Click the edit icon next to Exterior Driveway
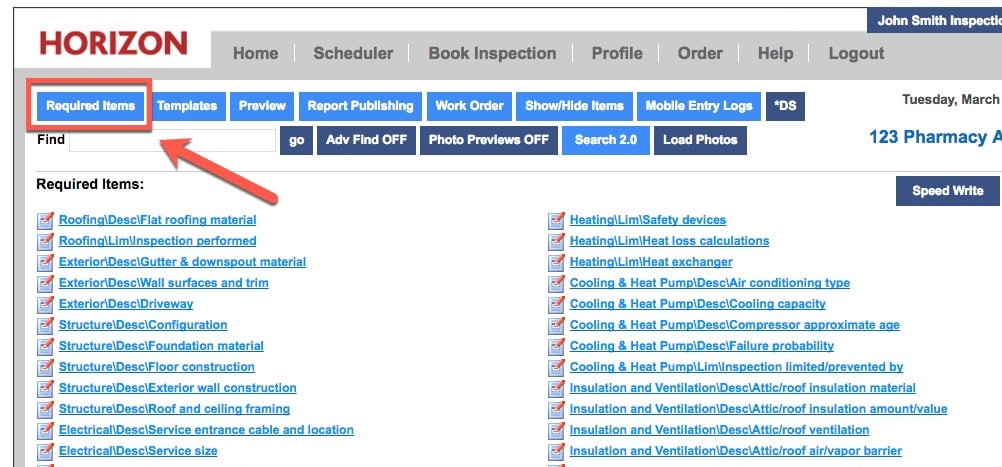 tap(45, 304)
